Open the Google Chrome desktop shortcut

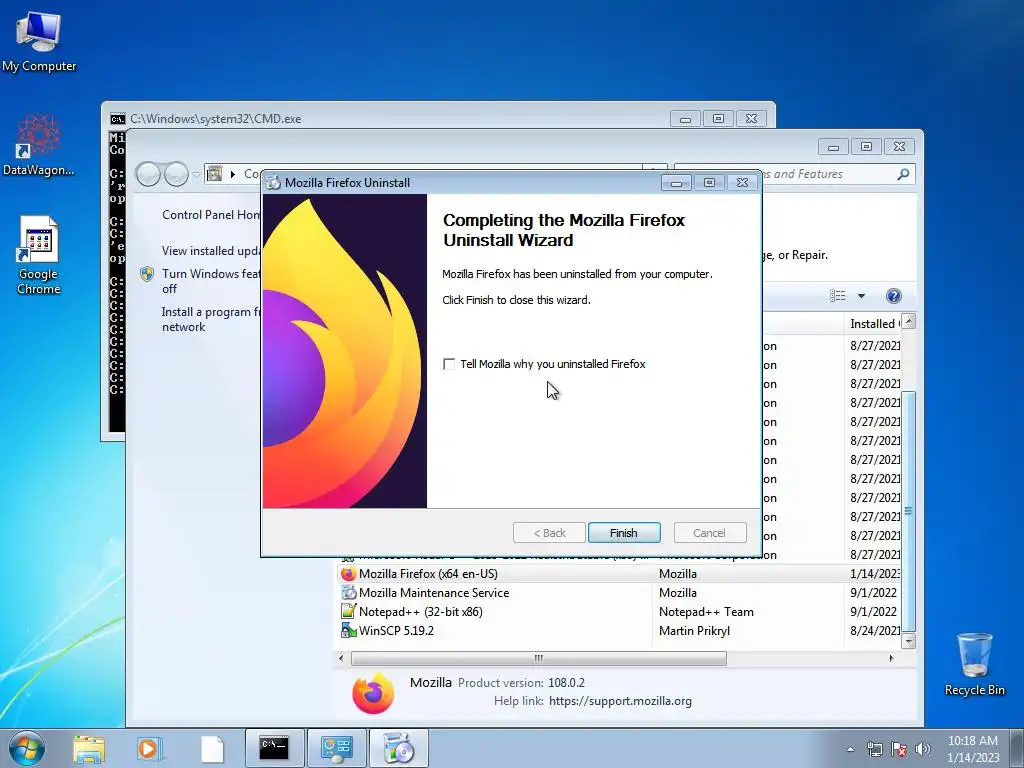(x=39, y=255)
